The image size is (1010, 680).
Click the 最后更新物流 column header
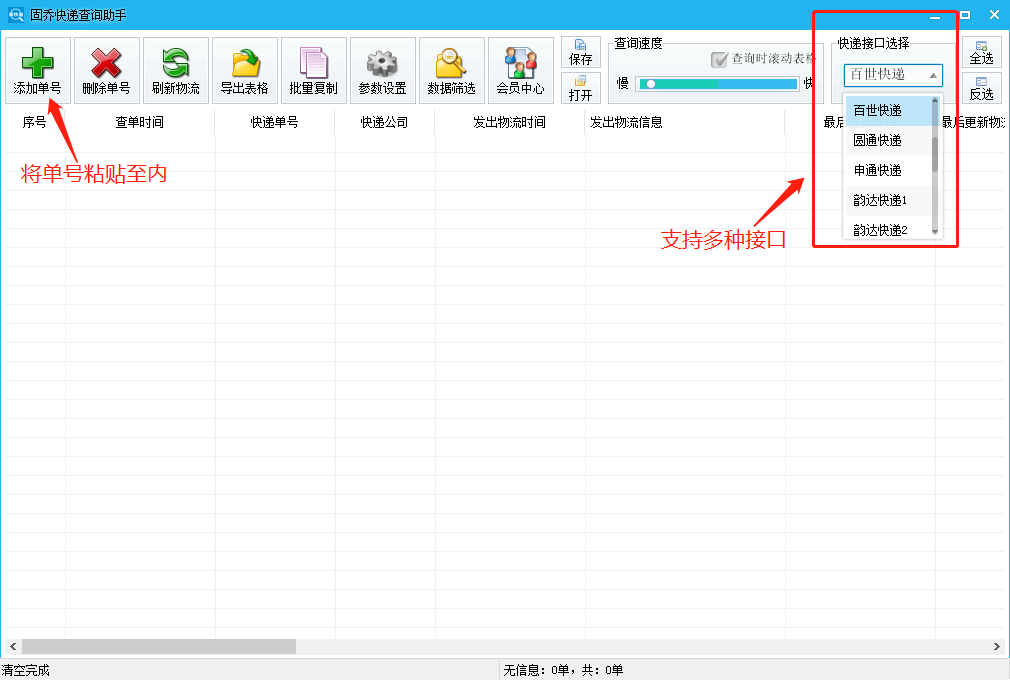coord(973,122)
